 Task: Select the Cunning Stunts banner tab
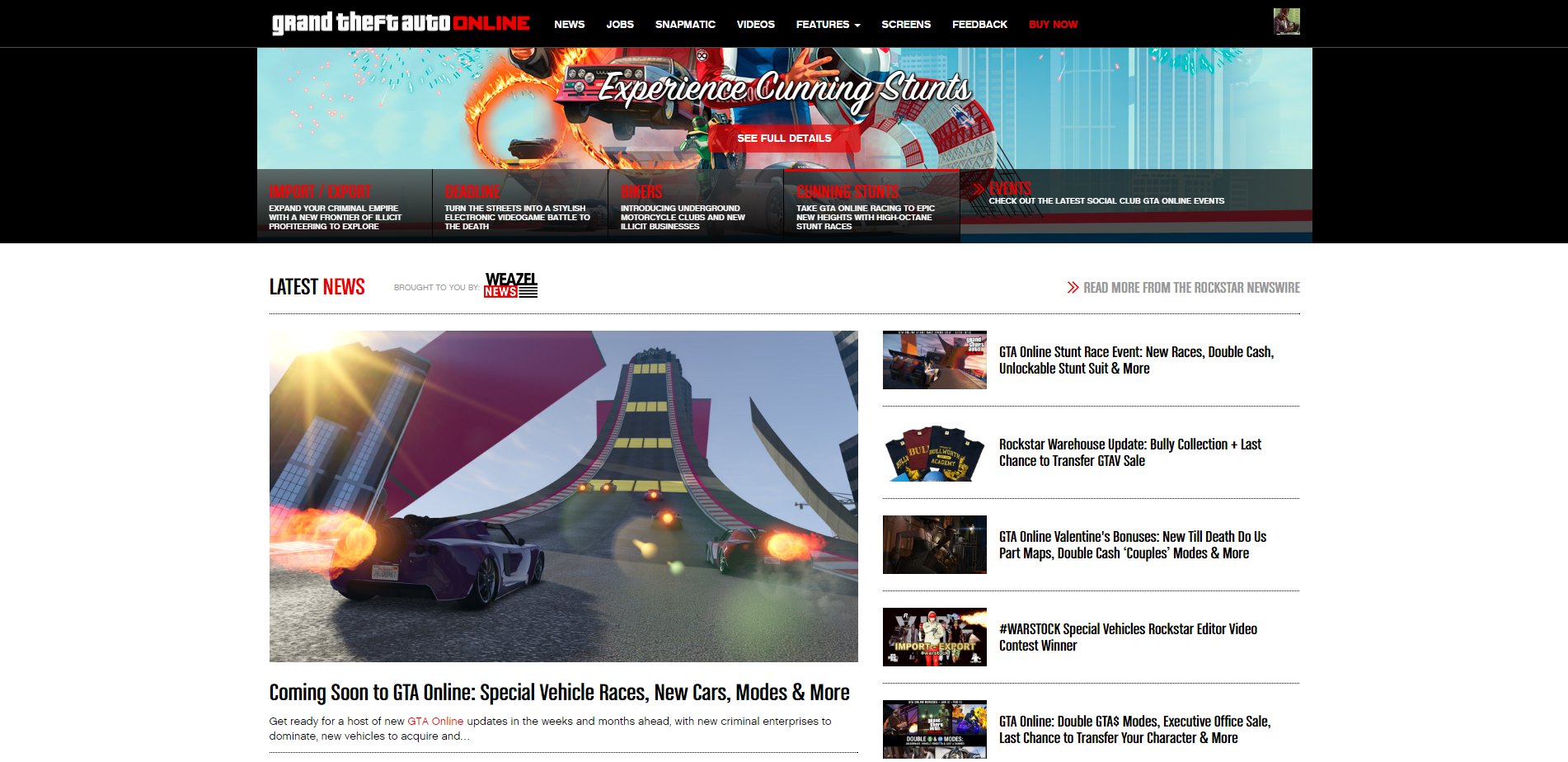click(x=871, y=205)
